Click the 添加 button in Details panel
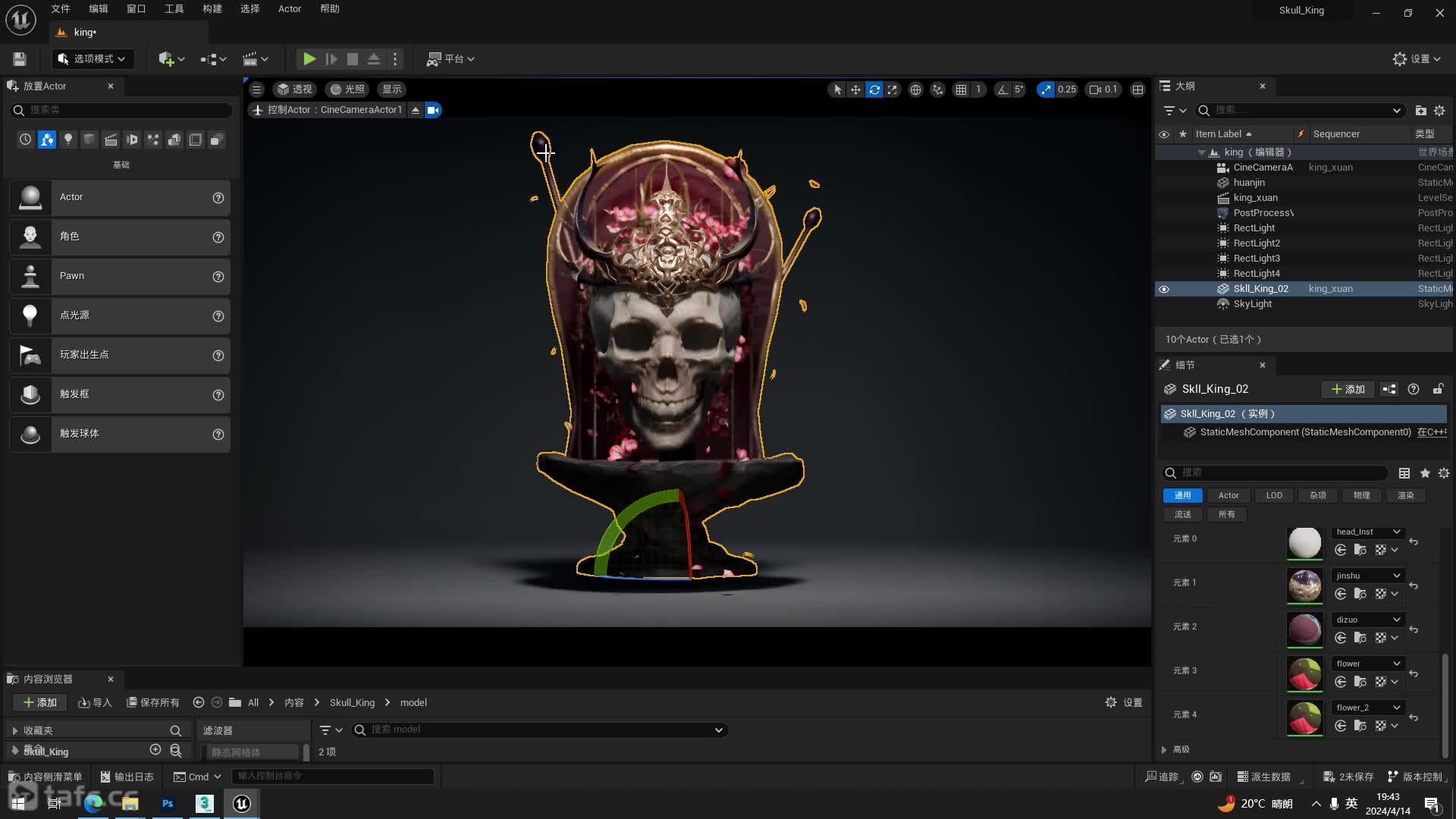This screenshot has width=1456, height=819. coord(1348,389)
